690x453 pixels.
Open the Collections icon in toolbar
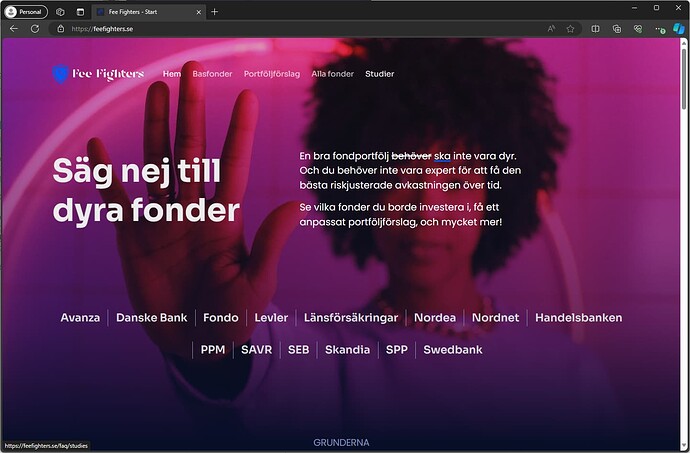[x=617, y=29]
